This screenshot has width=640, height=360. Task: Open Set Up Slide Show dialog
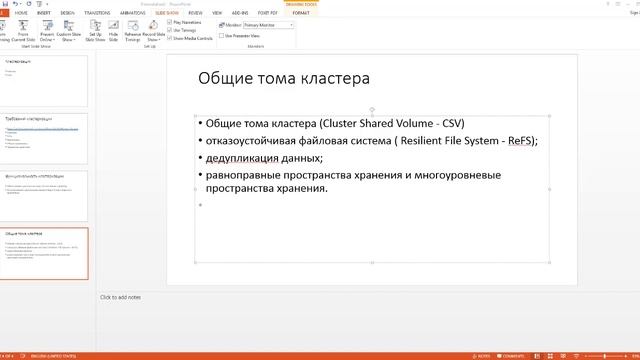pyautogui.click(x=95, y=31)
